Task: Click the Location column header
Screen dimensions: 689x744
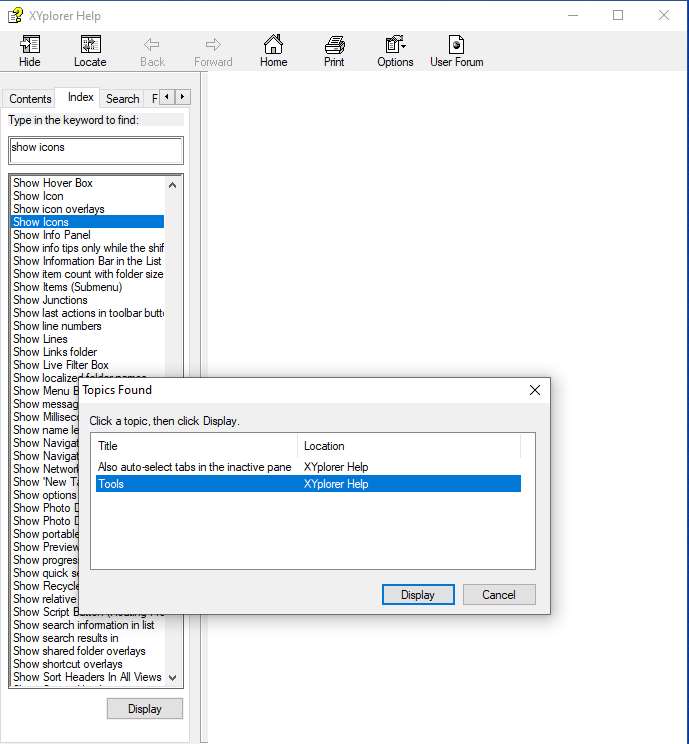Action: click(409, 446)
